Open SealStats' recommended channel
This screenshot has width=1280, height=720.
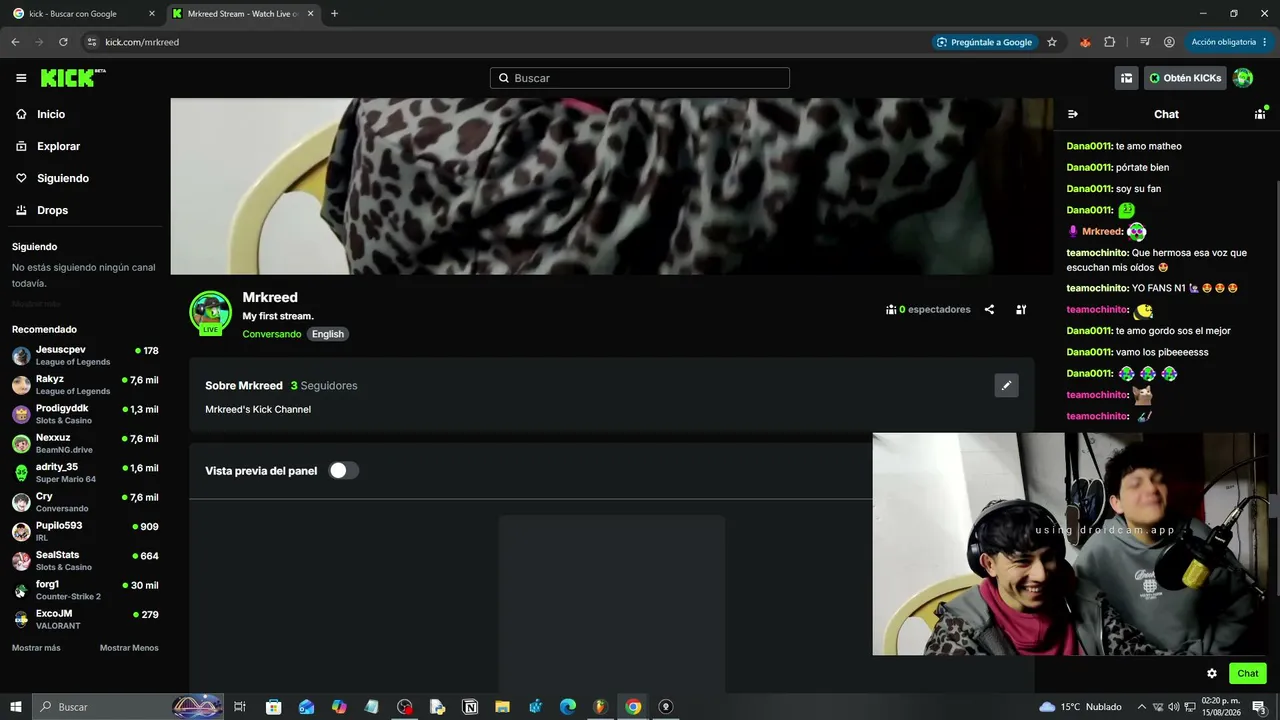click(85, 561)
